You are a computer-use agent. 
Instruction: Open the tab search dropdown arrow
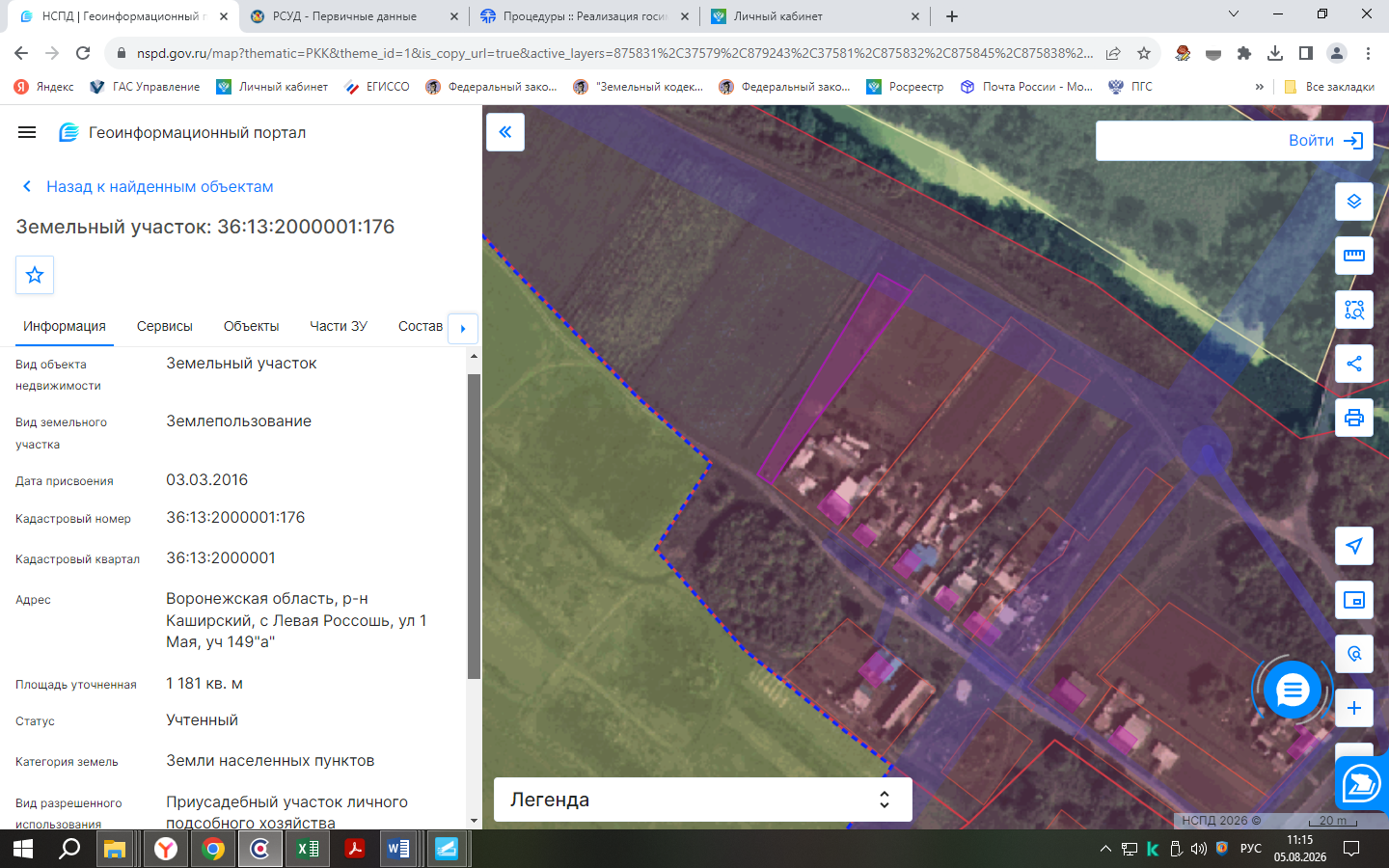pos(1233,14)
